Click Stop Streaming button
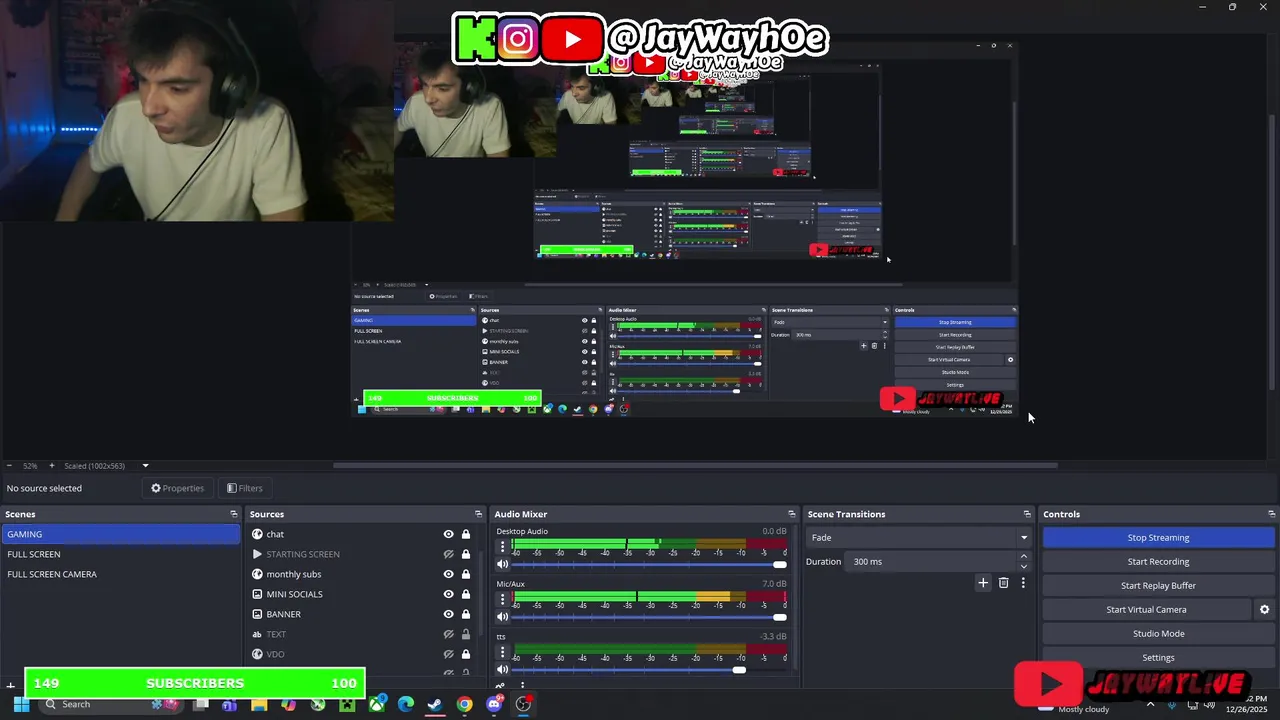The image size is (1280, 720). click(x=1158, y=537)
